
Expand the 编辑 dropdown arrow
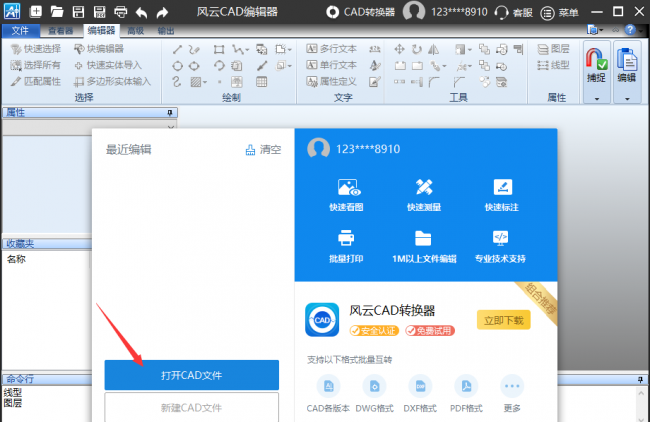click(x=627, y=99)
